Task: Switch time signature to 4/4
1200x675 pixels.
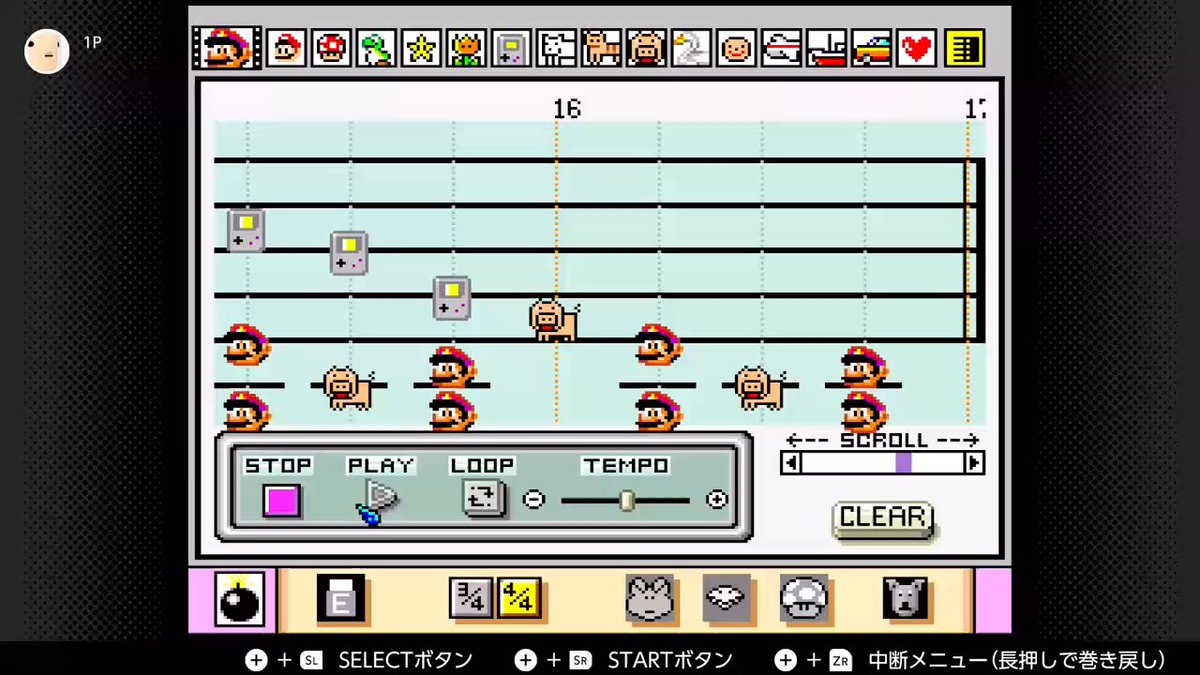Action: 519,598
